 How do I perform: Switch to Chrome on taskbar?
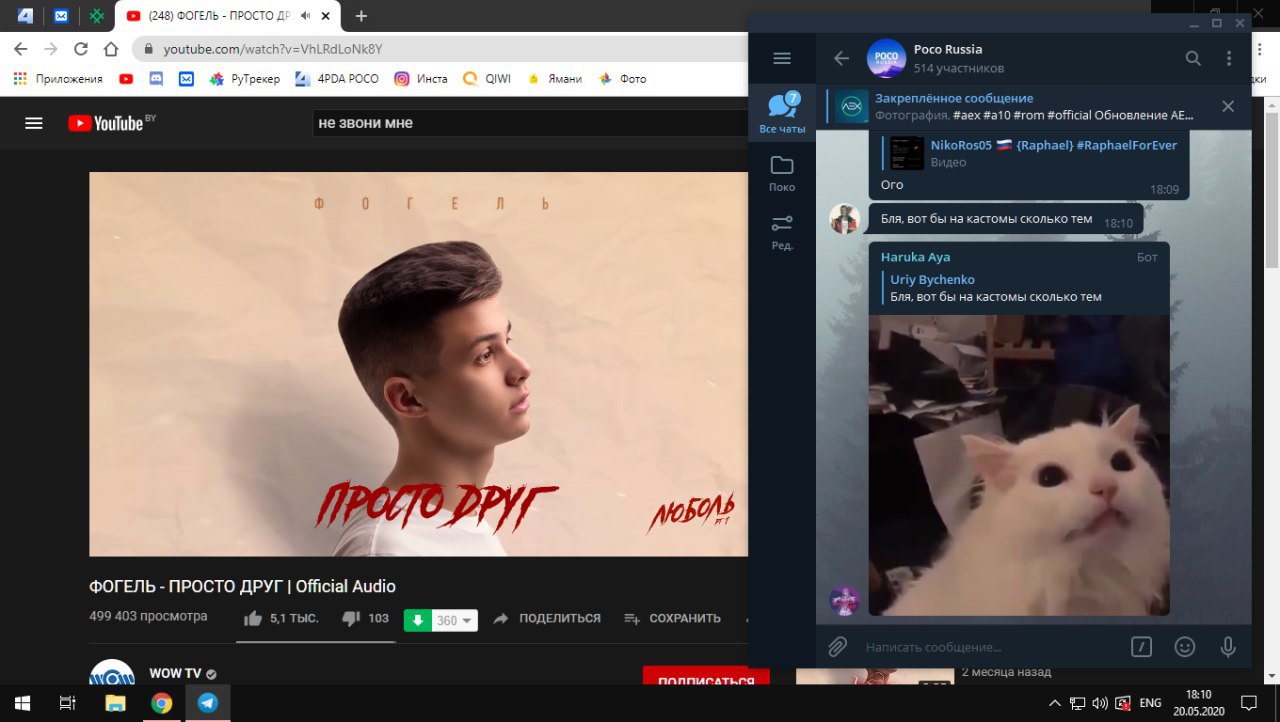pyautogui.click(x=161, y=703)
